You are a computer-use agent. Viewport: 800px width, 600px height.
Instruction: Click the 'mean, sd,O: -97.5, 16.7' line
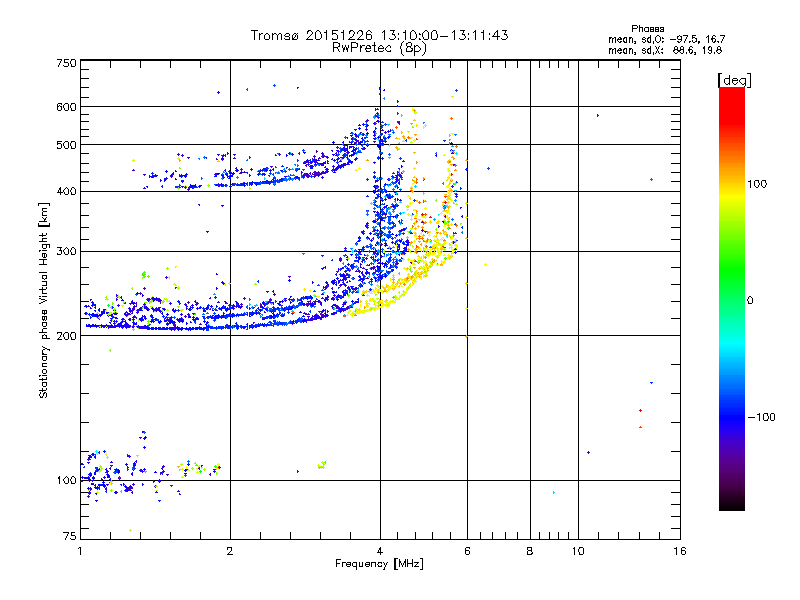[x=666, y=39]
